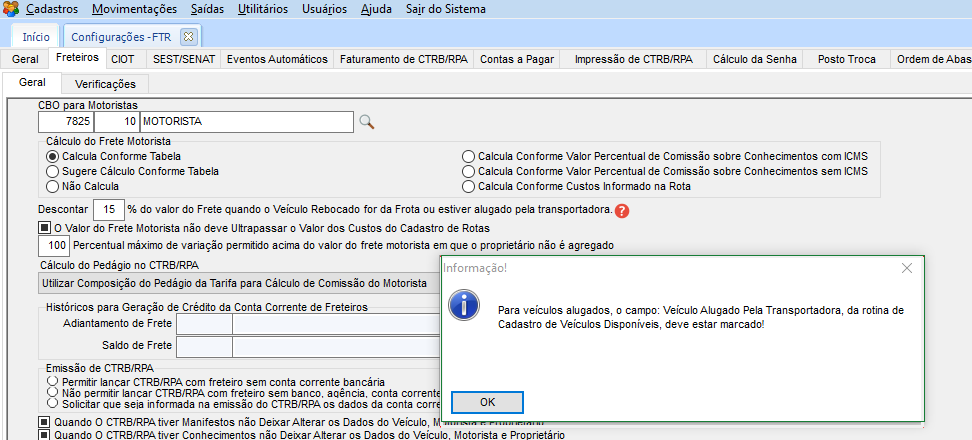
Task: Click the CBO magnifier search icon
Action: coord(367,122)
